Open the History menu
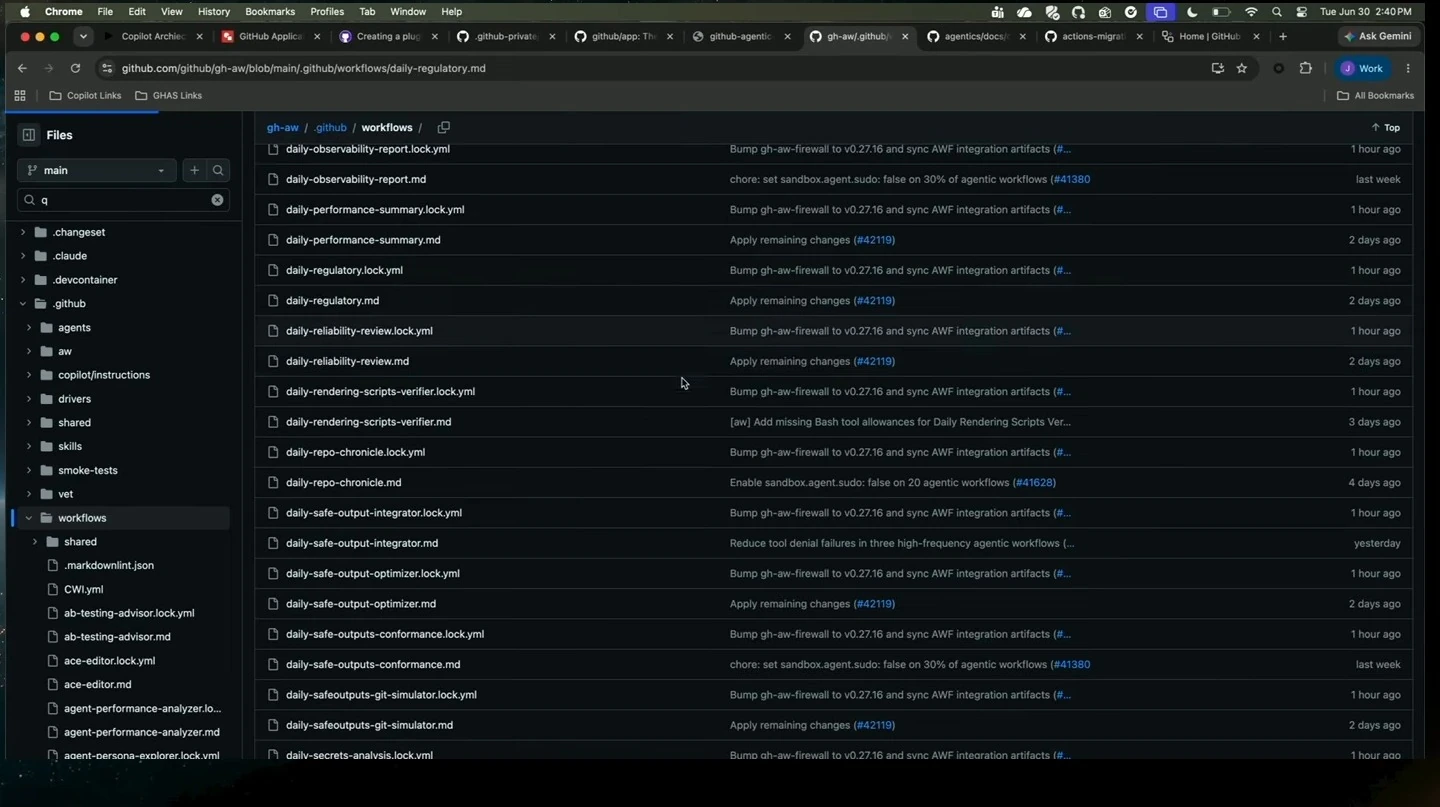The width and height of the screenshot is (1440, 807). (214, 11)
